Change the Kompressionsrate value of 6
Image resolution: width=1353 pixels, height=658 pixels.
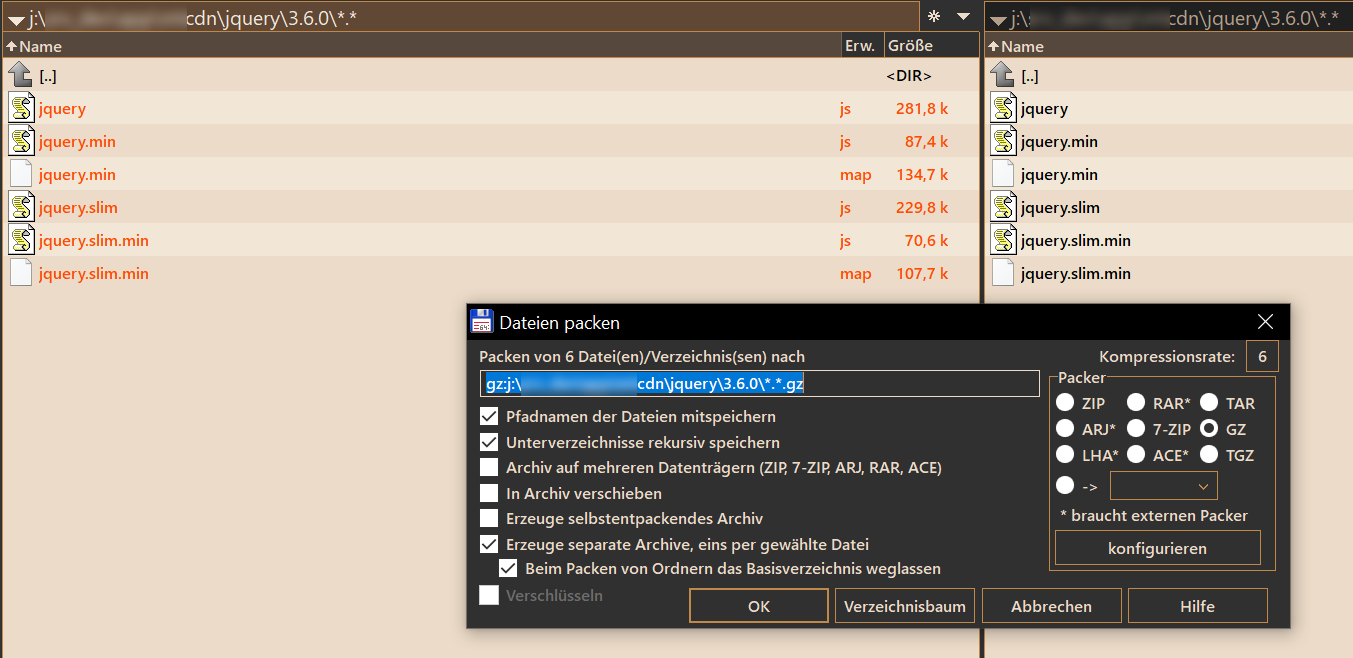coord(1261,355)
